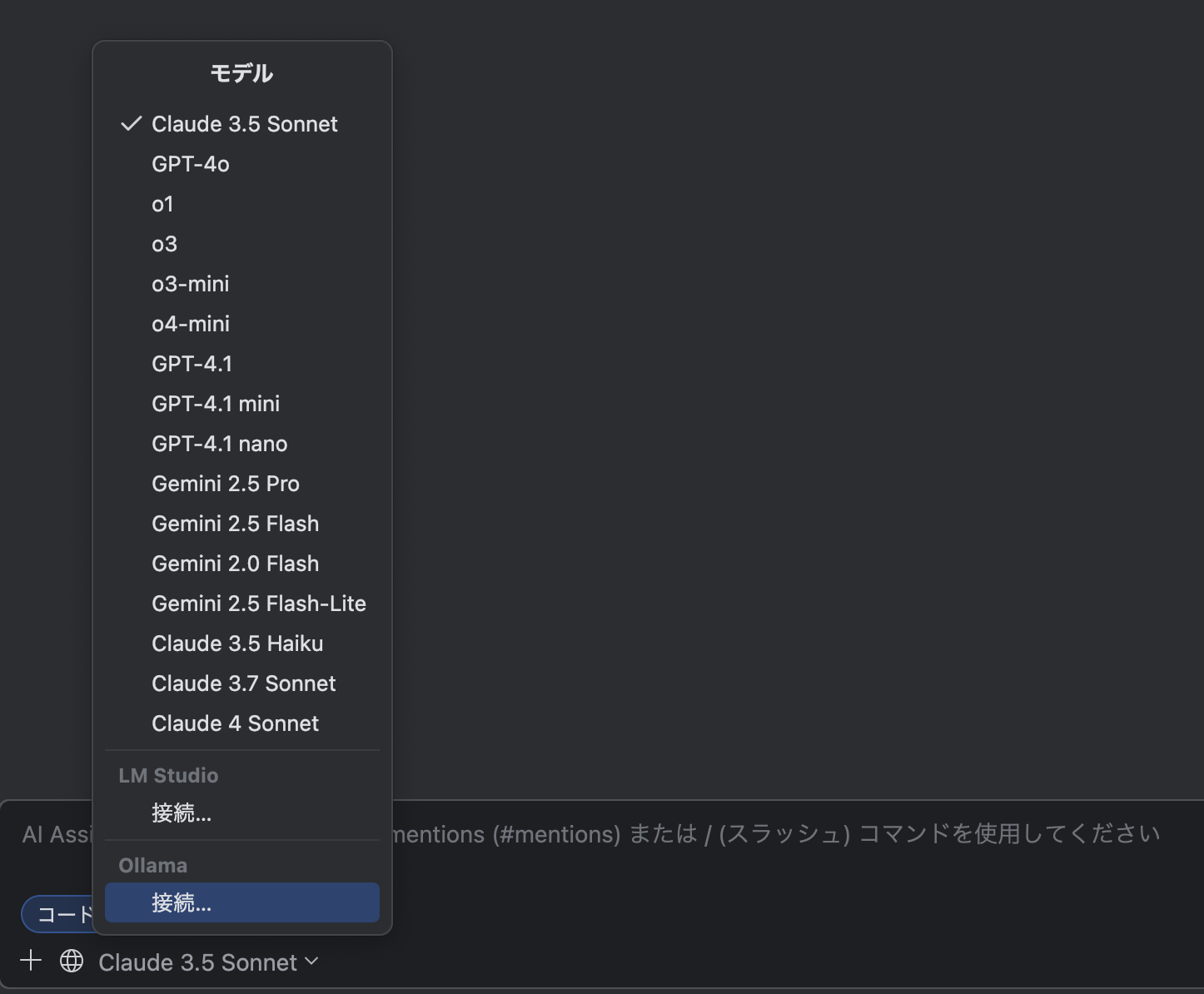Click the globe web access icon

click(x=72, y=962)
